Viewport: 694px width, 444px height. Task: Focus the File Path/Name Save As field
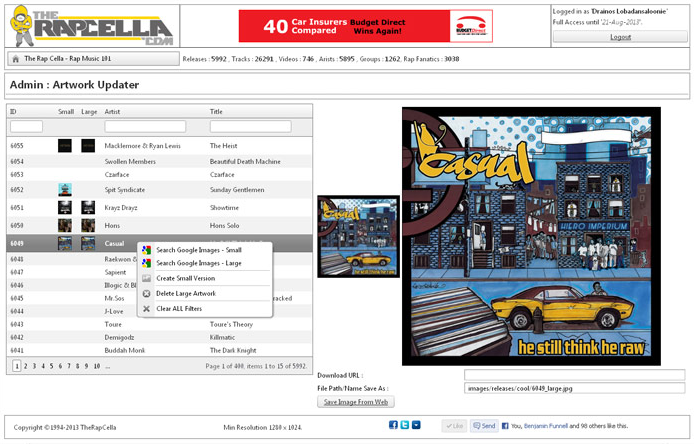(x=574, y=388)
